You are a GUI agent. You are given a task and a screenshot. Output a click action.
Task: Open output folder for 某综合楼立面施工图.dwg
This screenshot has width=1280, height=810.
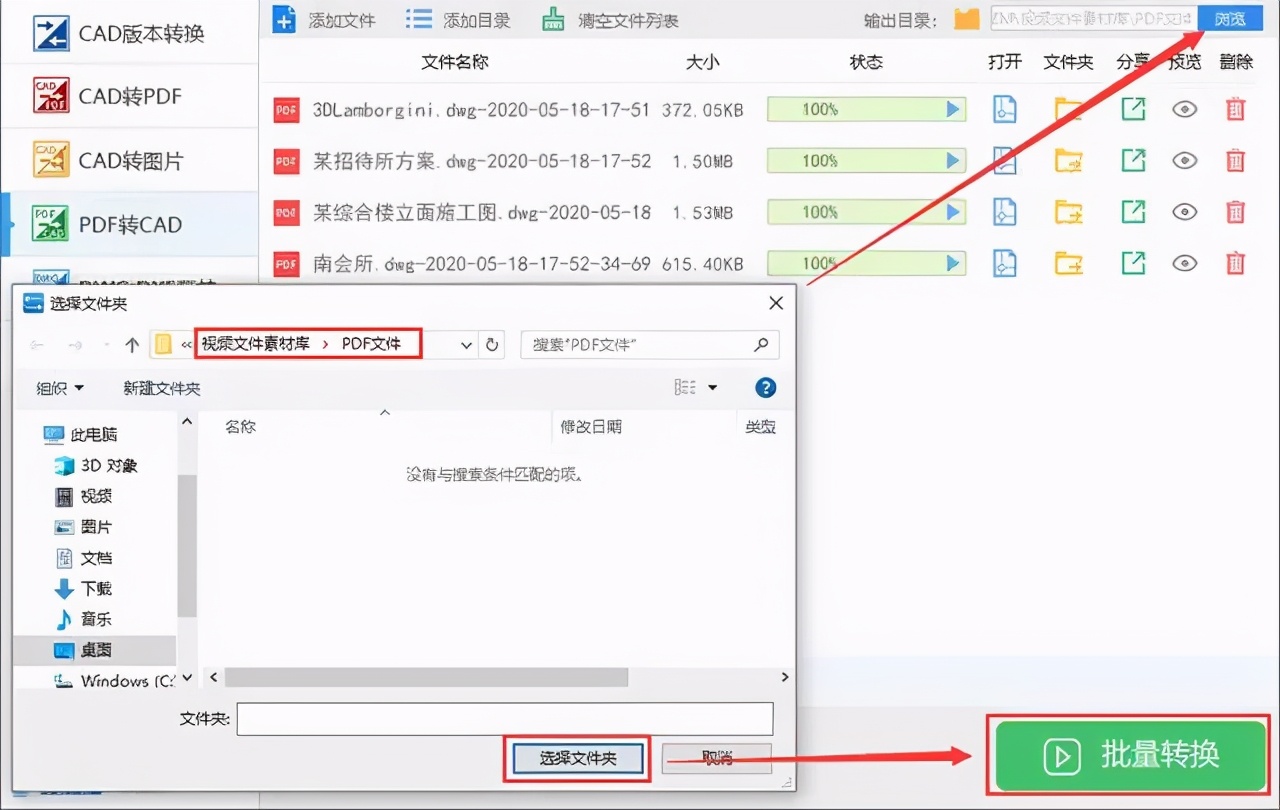1069,212
